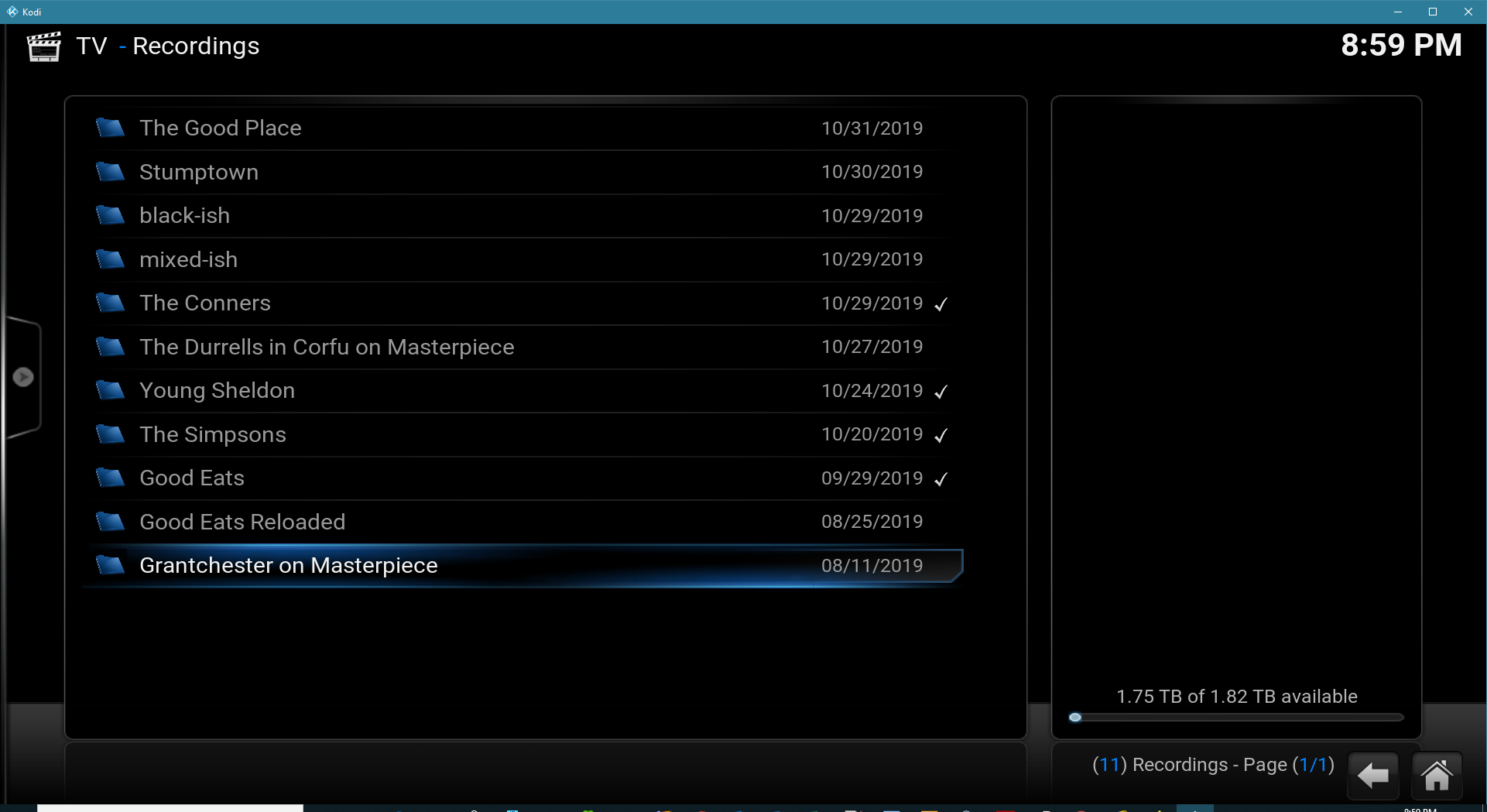Click the 10/31/2019 date for Good Place
This screenshot has width=1487, height=812.
(872, 128)
